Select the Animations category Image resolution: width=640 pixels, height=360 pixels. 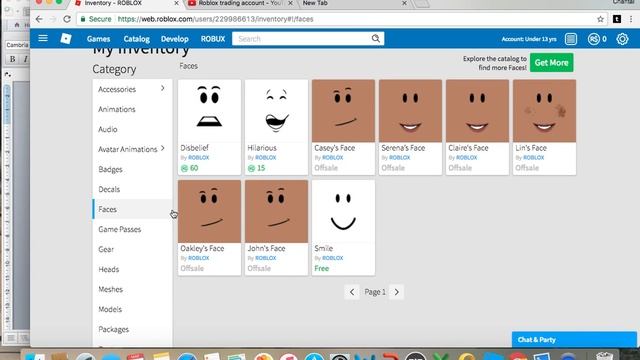coord(132,109)
